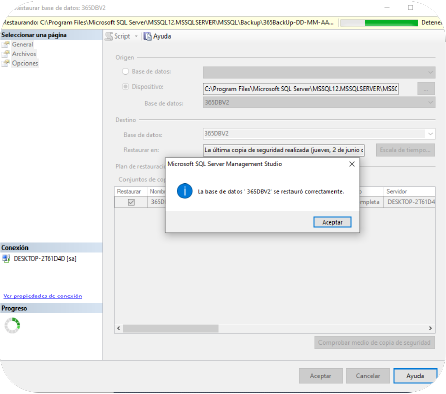
Task: Click the Dispositivo path input field
Action: pyautogui.click(x=301, y=89)
